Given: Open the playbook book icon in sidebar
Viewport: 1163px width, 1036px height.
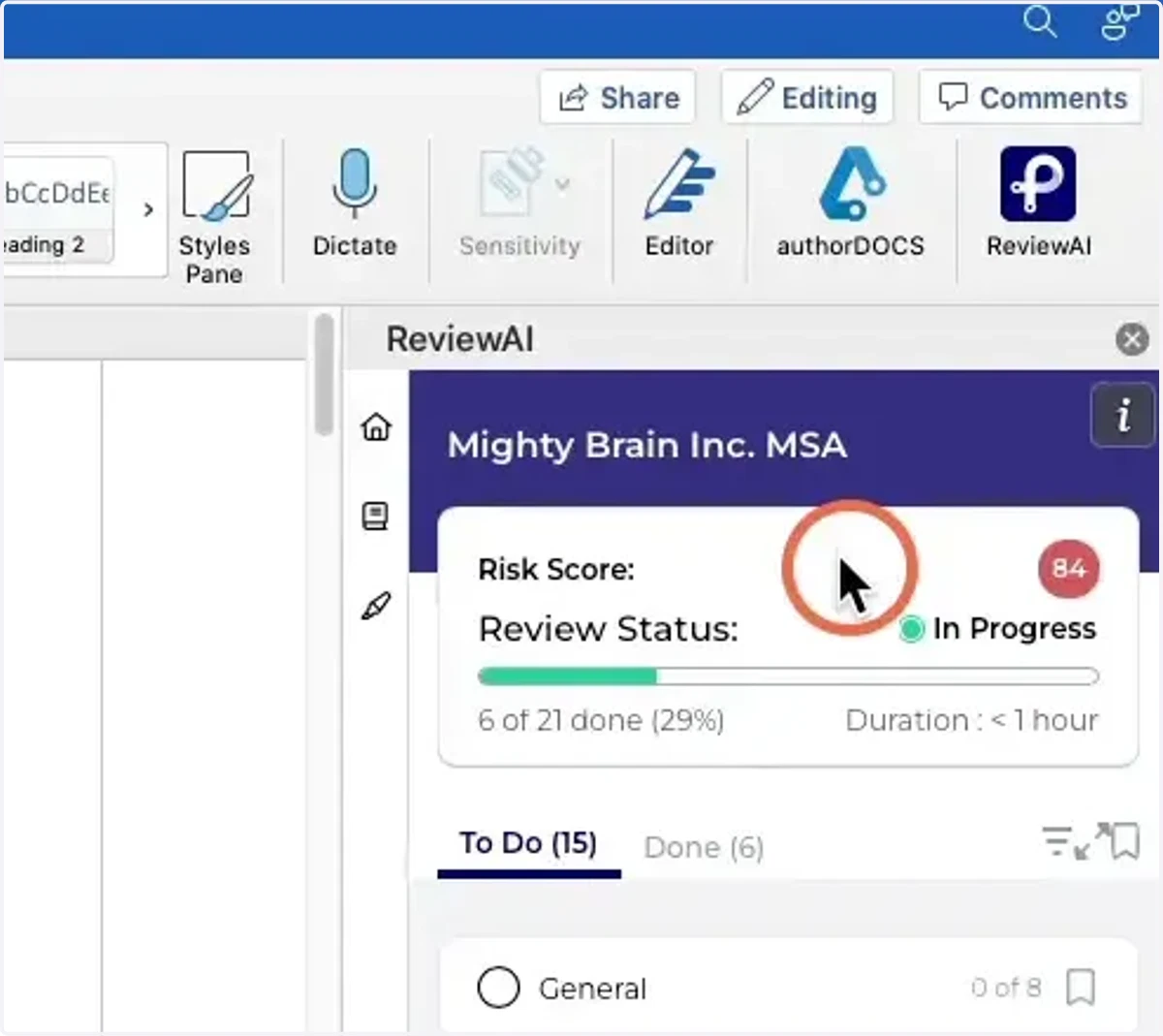Looking at the screenshot, I should tap(375, 516).
